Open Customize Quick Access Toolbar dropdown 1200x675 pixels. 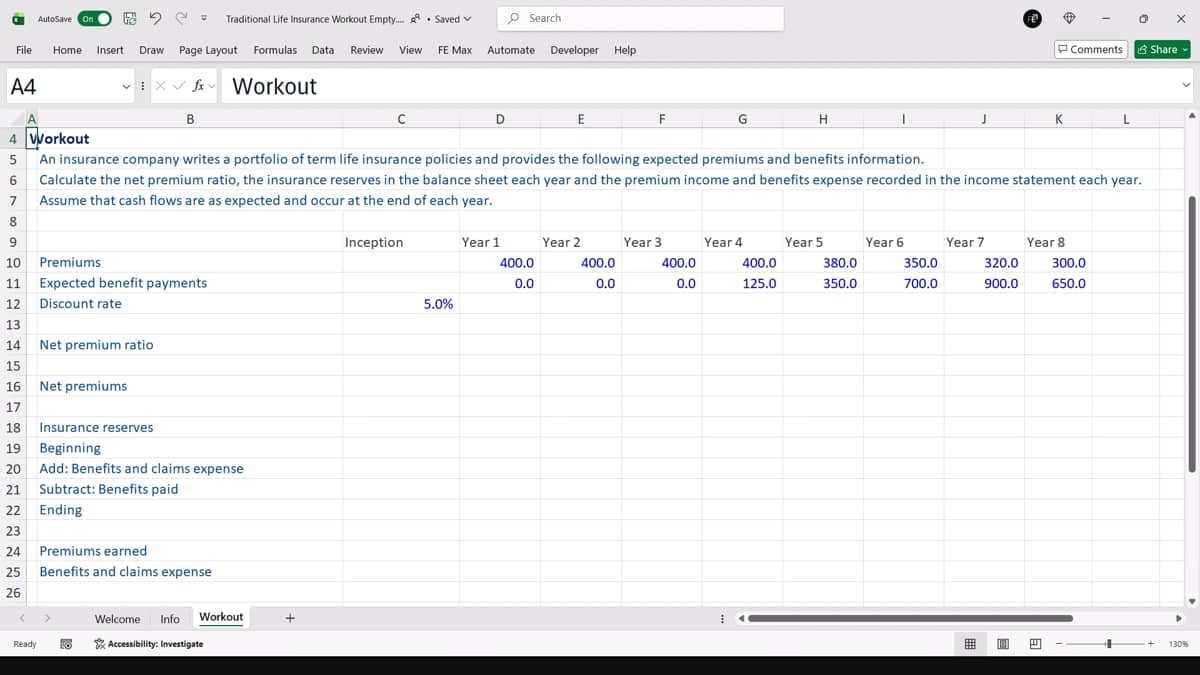coord(204,18)
